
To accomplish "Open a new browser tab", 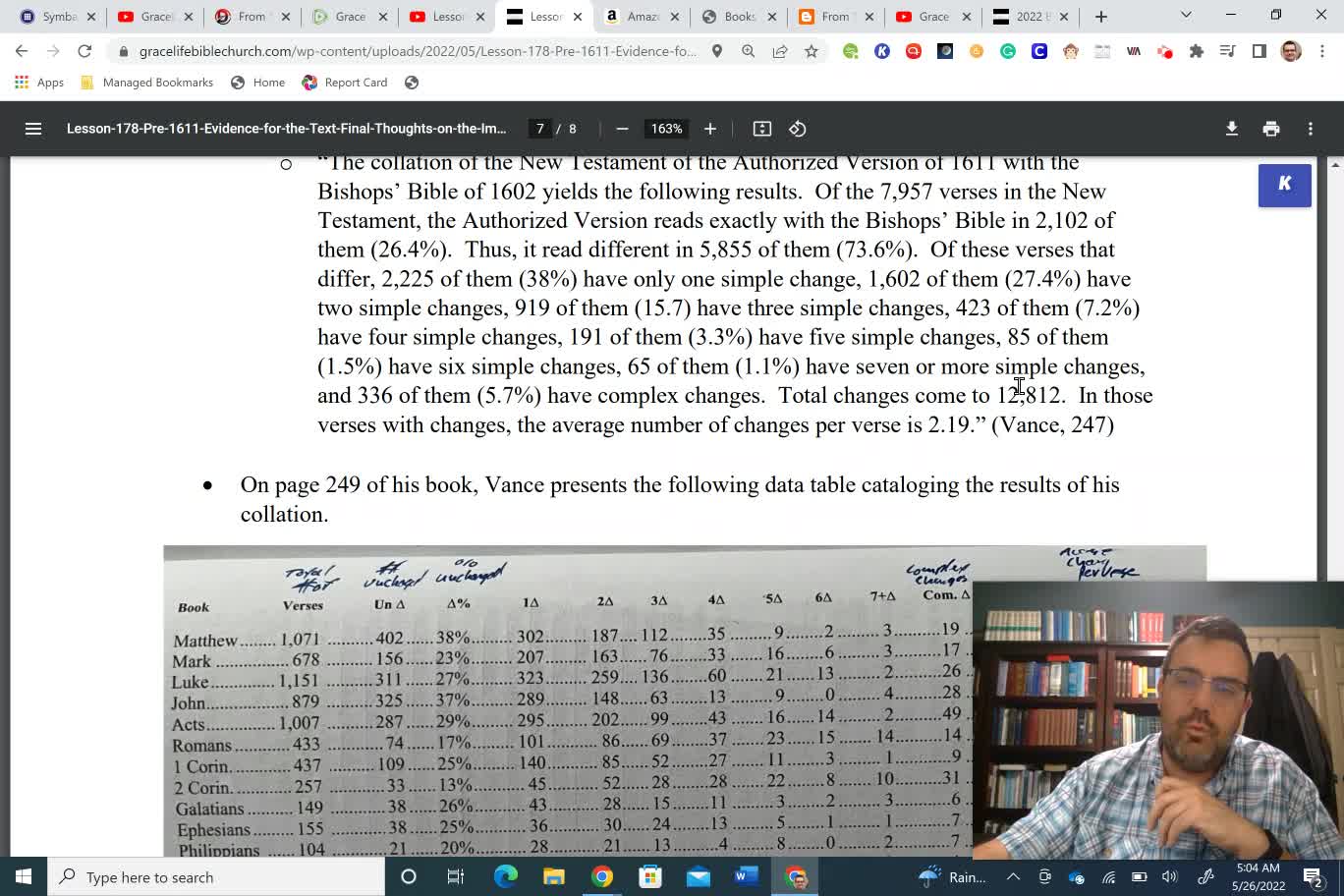I will pyautogui.click(x=1101, y=17).
